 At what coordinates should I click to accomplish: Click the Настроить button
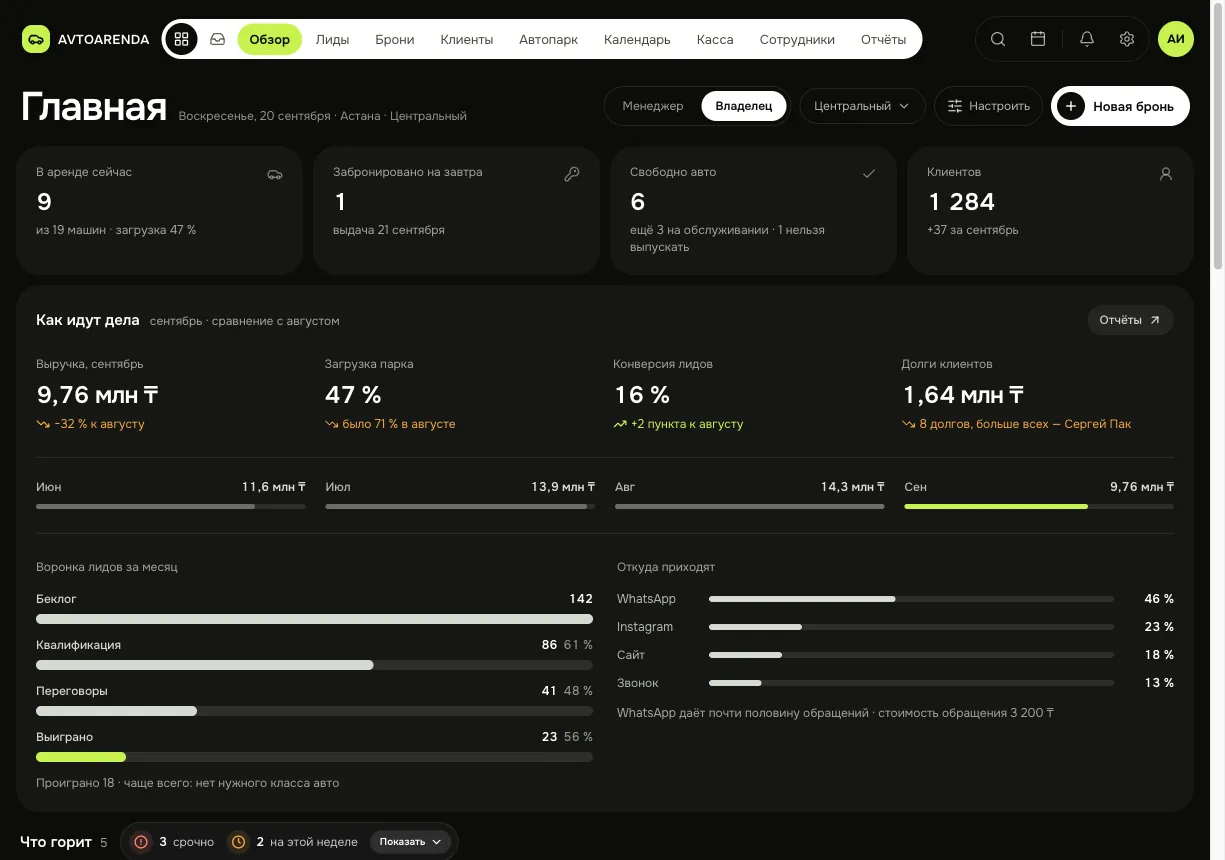coord(989,106)
